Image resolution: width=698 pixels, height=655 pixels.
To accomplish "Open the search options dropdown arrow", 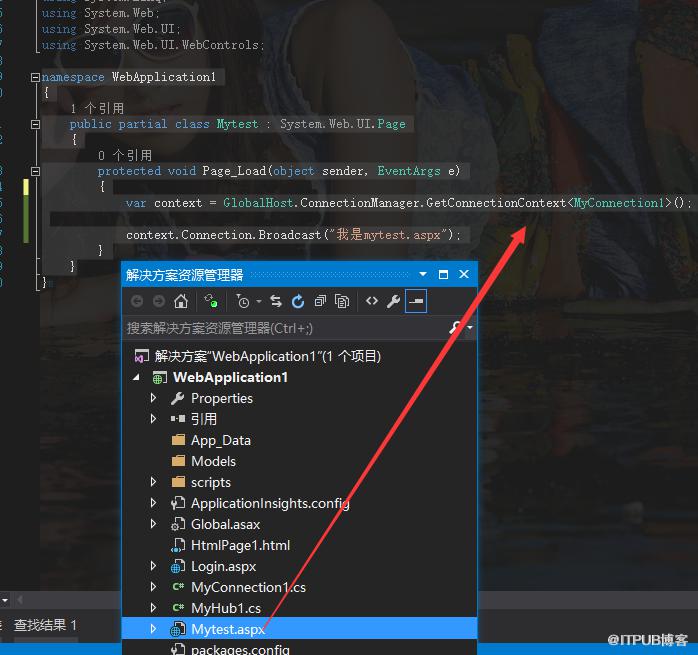I will (470, 328).
